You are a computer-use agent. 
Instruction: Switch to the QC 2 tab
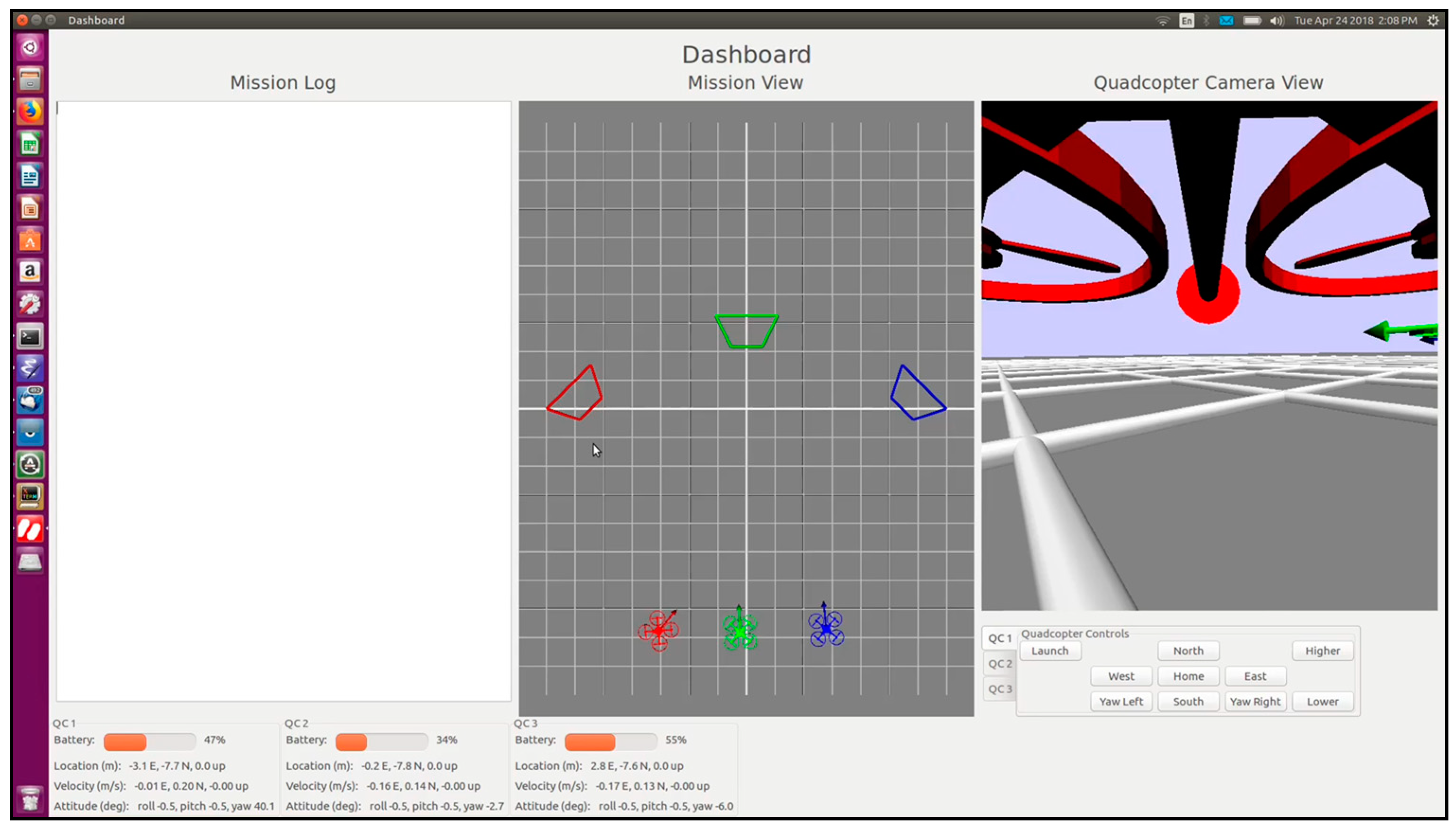click(1000, 664)
